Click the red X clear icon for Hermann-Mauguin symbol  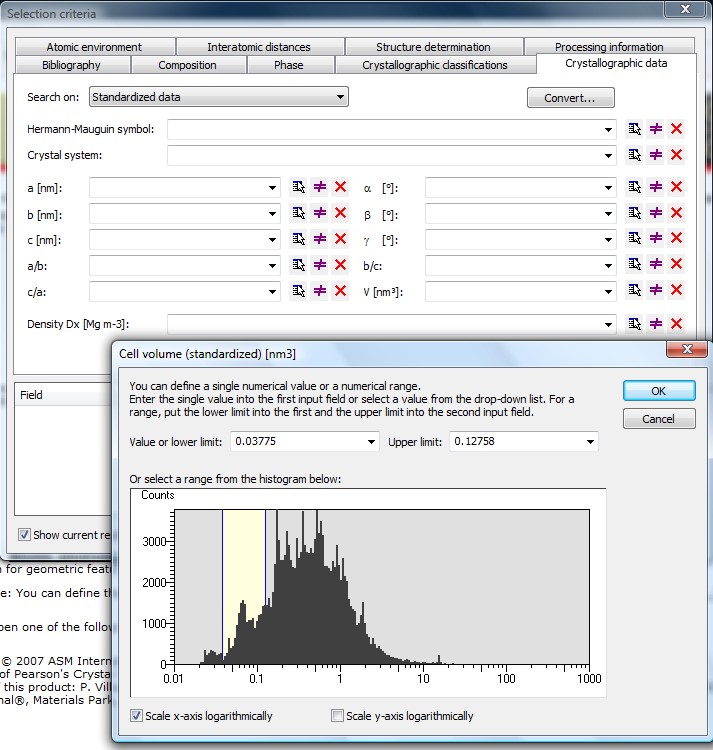click(676, 129)
